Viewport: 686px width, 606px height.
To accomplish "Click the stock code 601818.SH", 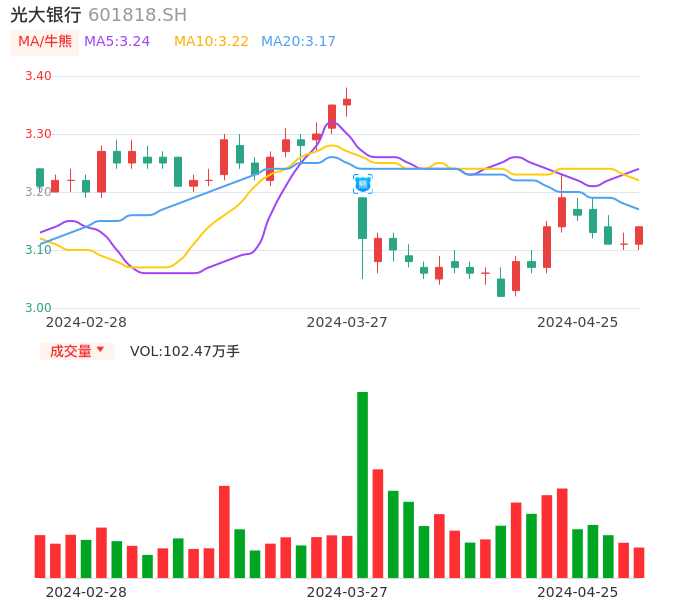I will tap(137, 15).
